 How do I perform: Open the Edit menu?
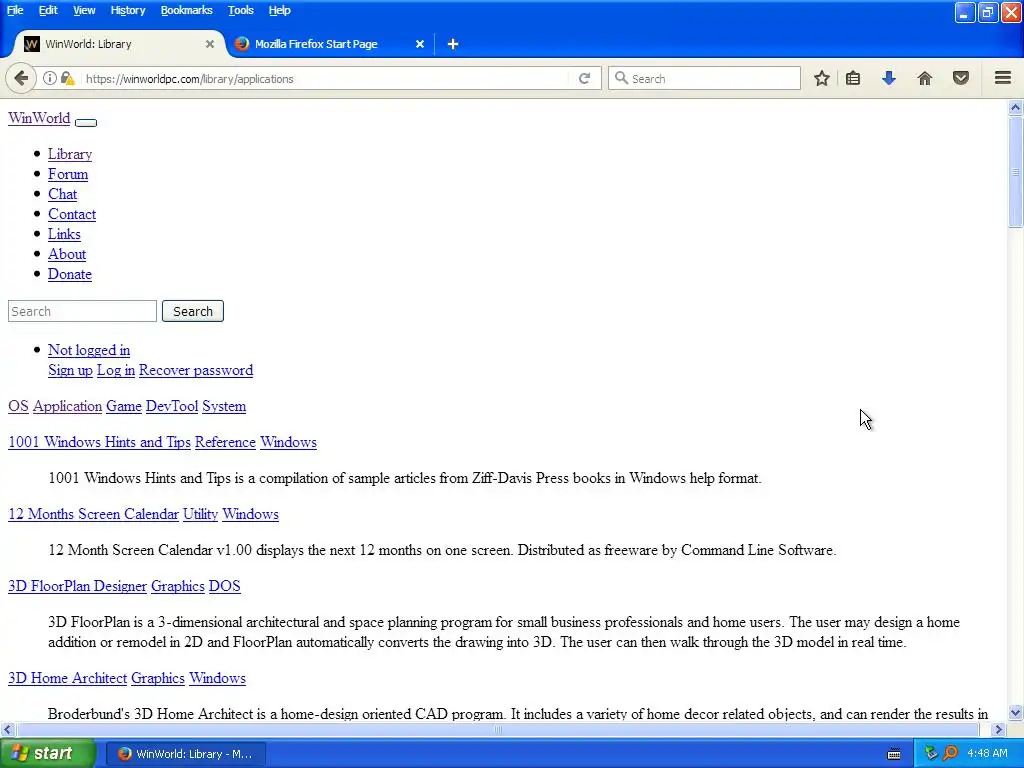coord(48,10)
